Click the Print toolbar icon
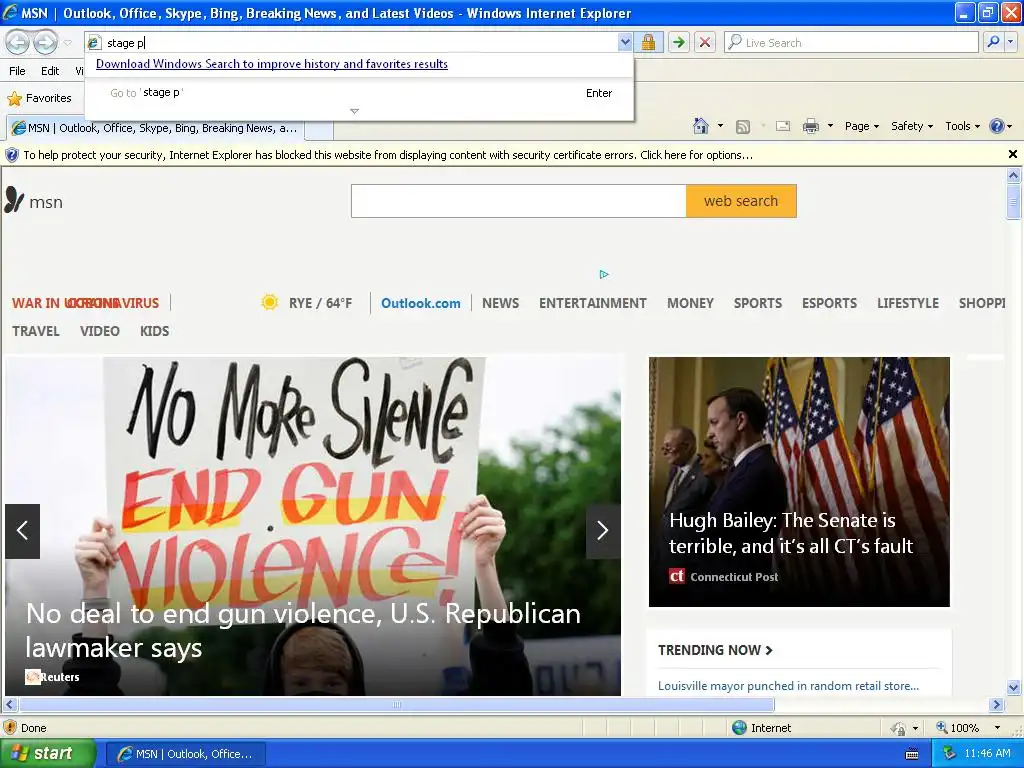This screenshot has width=1024, height=768. pyautogui.click(x=810, y=126)
